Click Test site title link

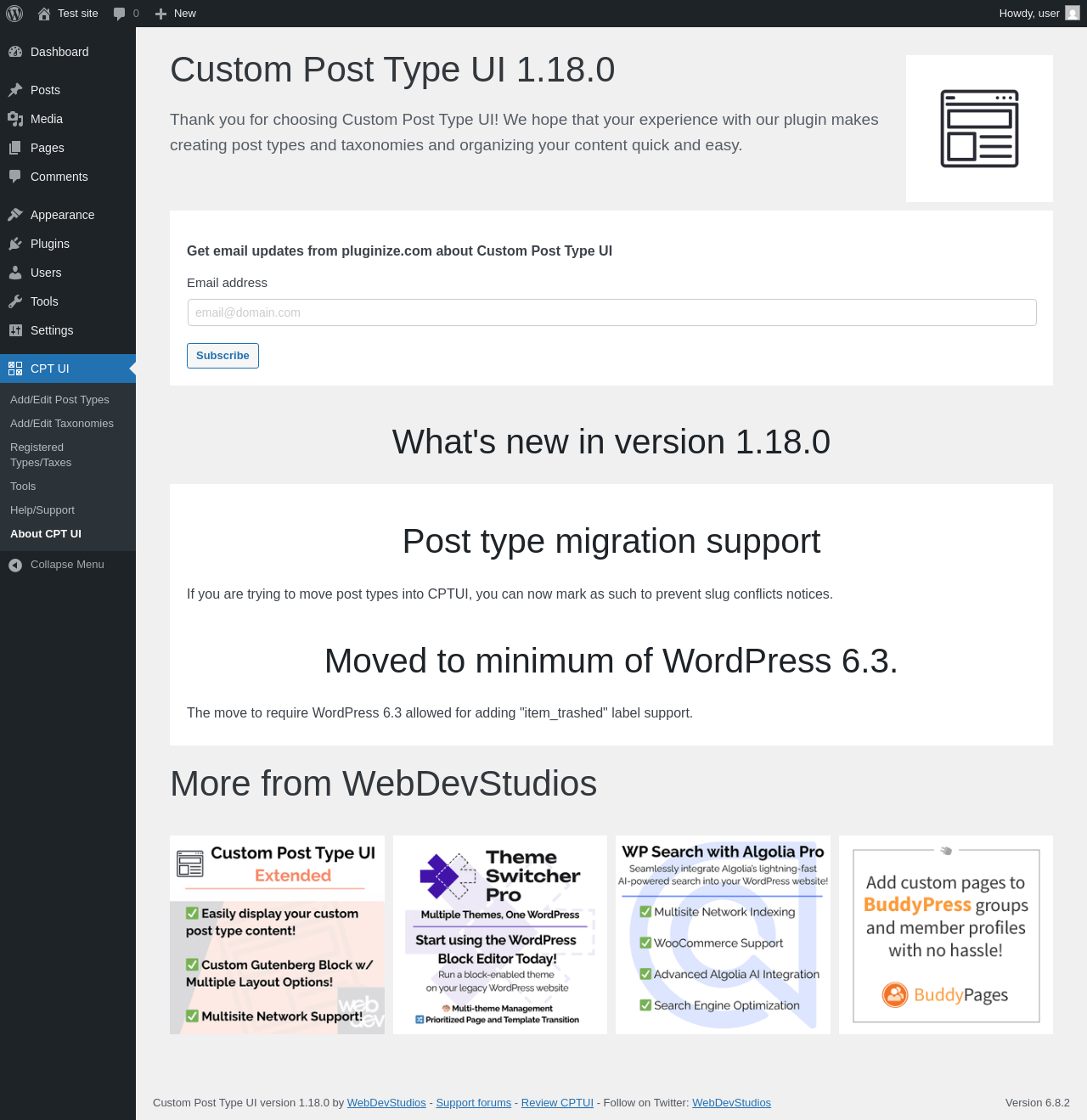click(78, 14)
